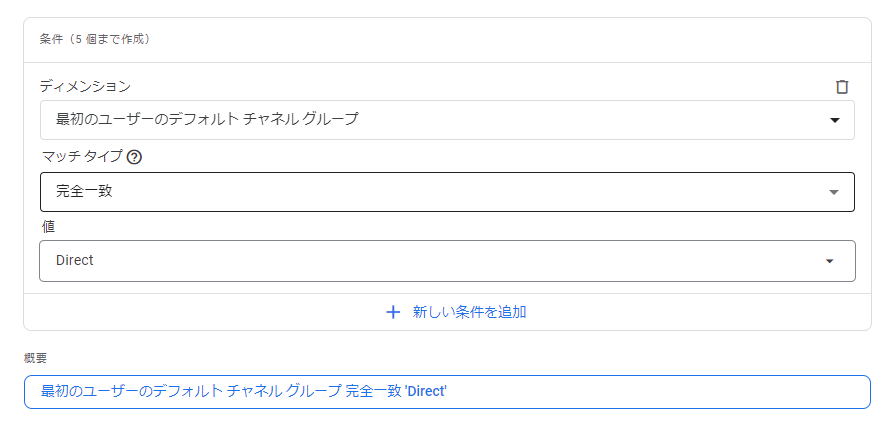The image size is (891, 434).
Task: Add a new condition via 新しい条件を追加
Action: coord(469,312)
